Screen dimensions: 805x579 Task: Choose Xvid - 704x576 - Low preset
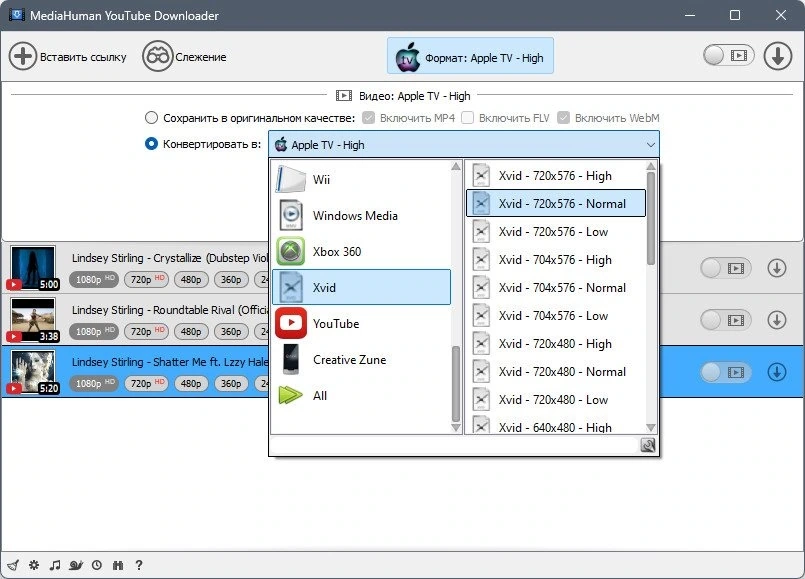(555, 315)
